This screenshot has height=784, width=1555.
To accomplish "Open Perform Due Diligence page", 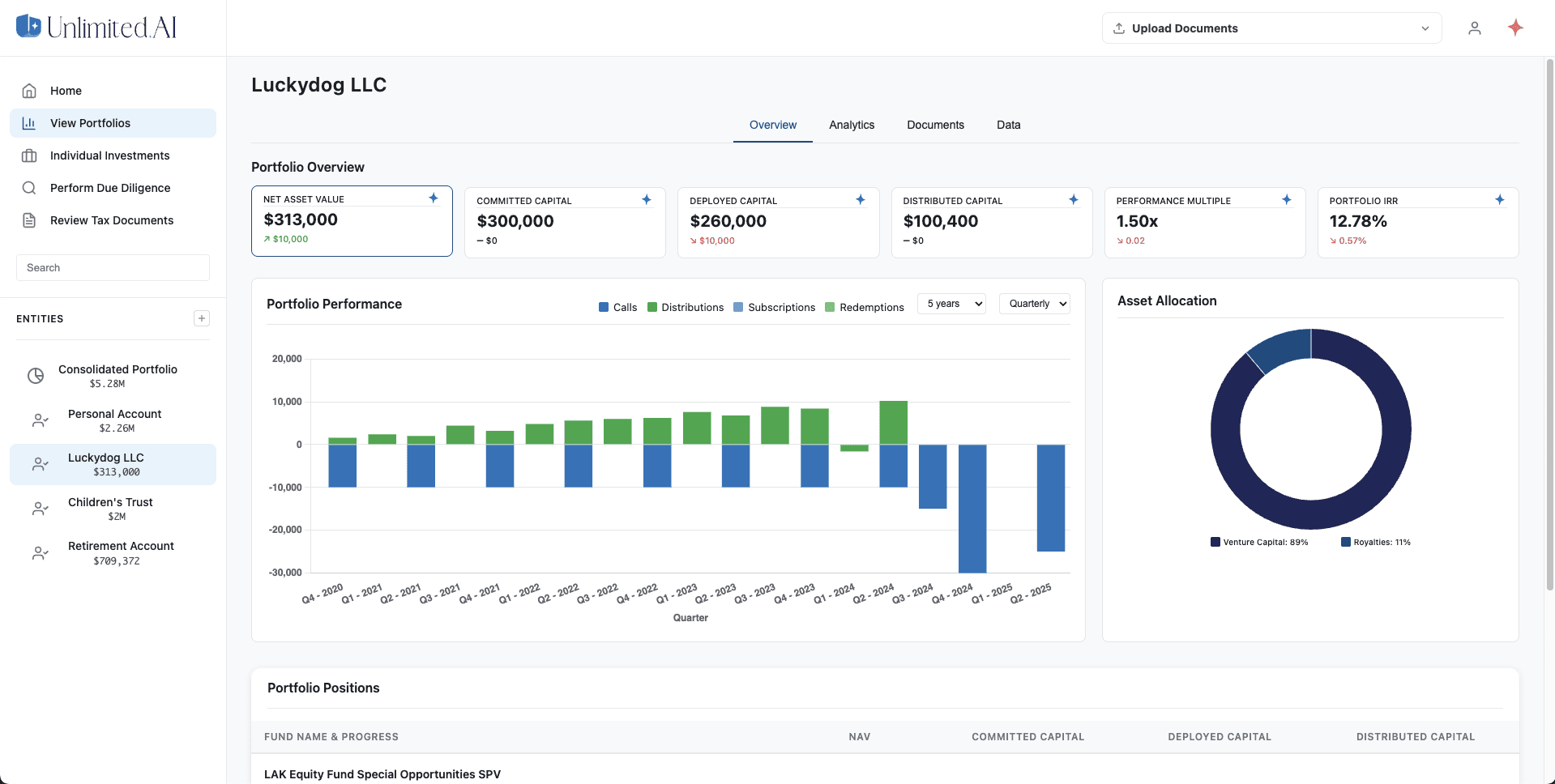I will coord(113,188).
